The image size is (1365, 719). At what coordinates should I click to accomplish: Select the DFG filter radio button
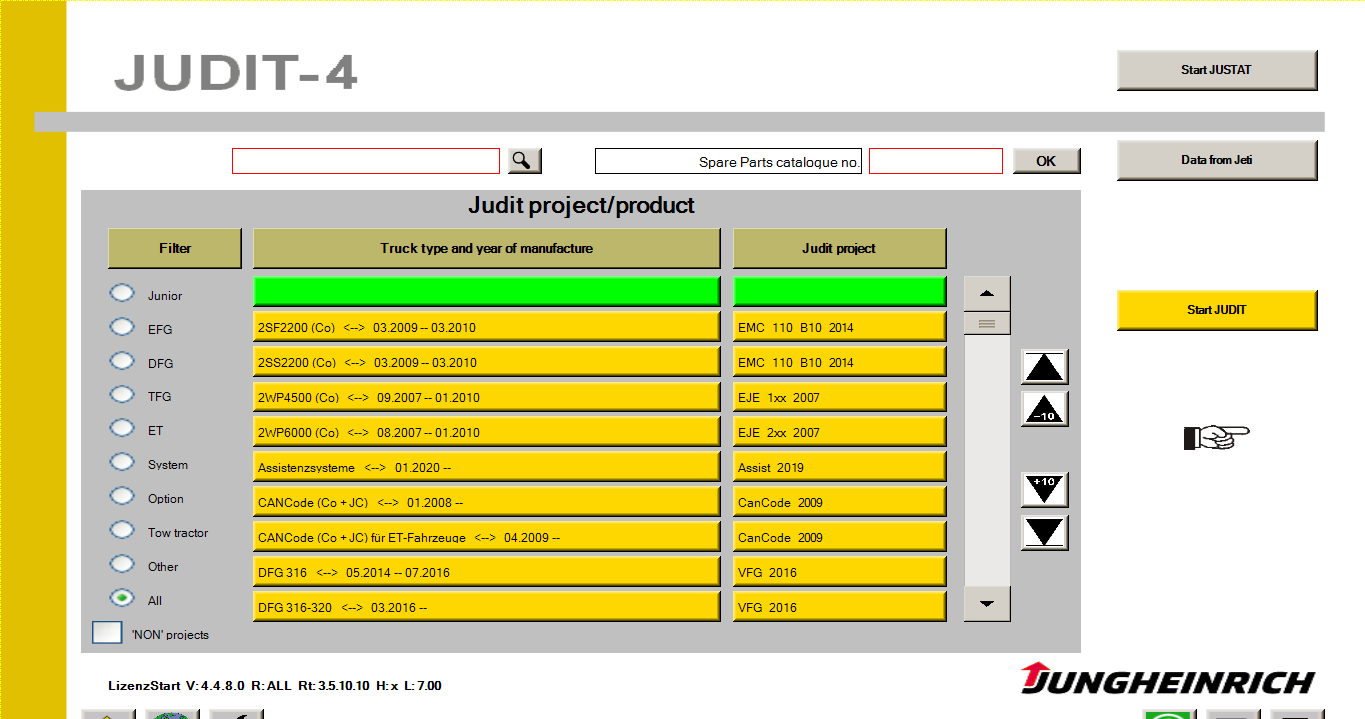pyautogui.click(x=122, y=361)
